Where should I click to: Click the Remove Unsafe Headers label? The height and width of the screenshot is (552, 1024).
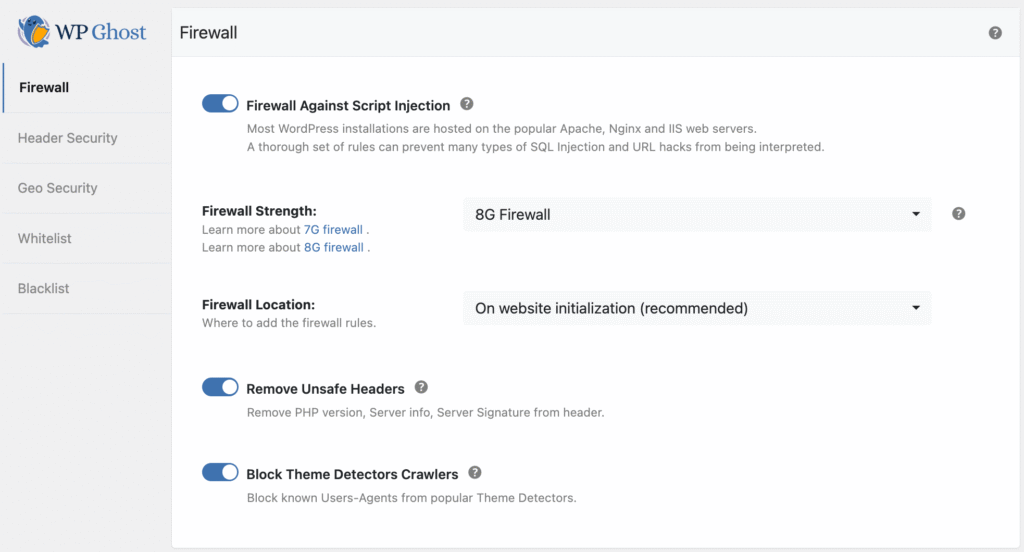point(325,389)
